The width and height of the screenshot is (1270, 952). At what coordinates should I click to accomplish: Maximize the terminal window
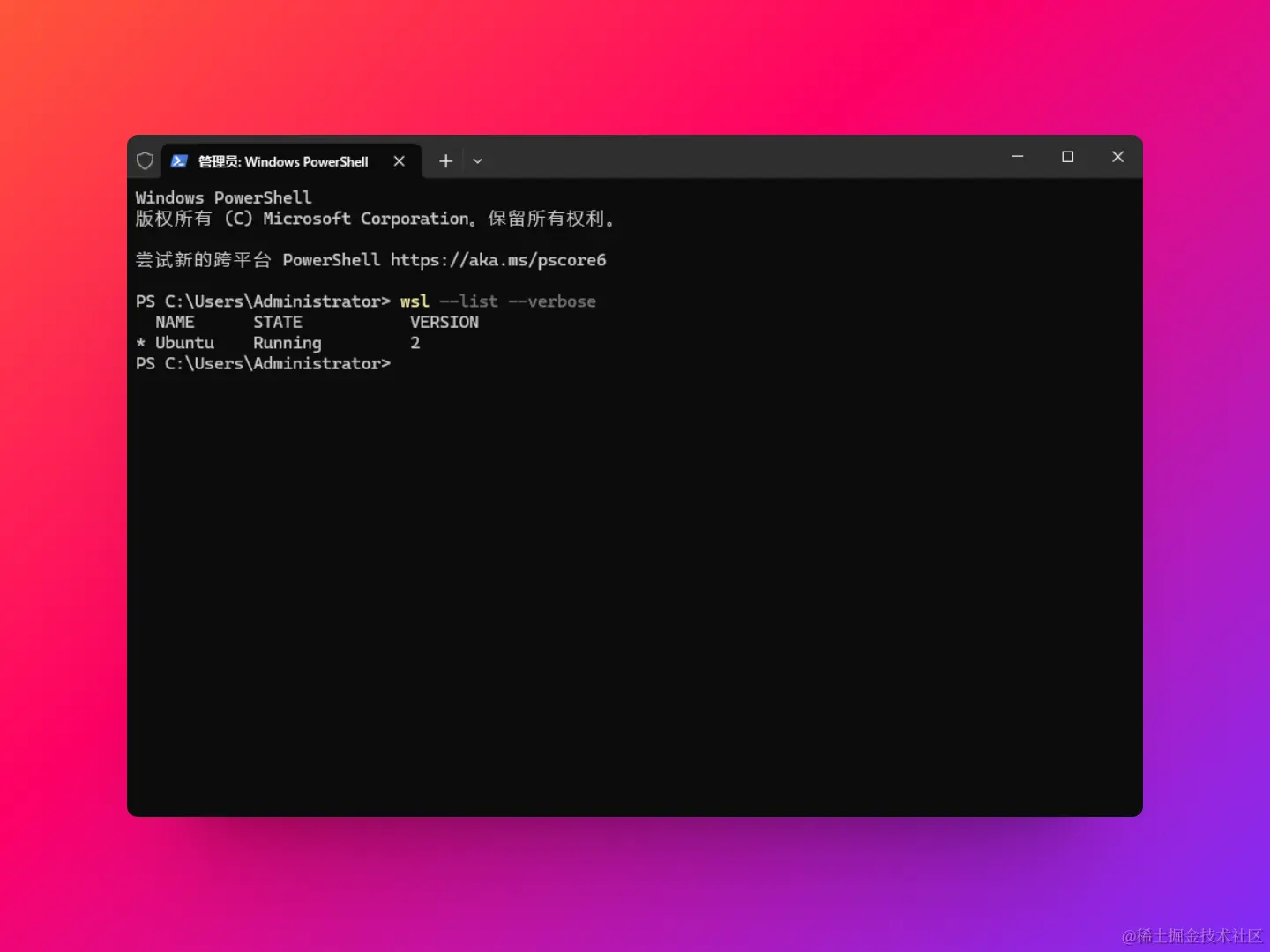click(1067, 157)
